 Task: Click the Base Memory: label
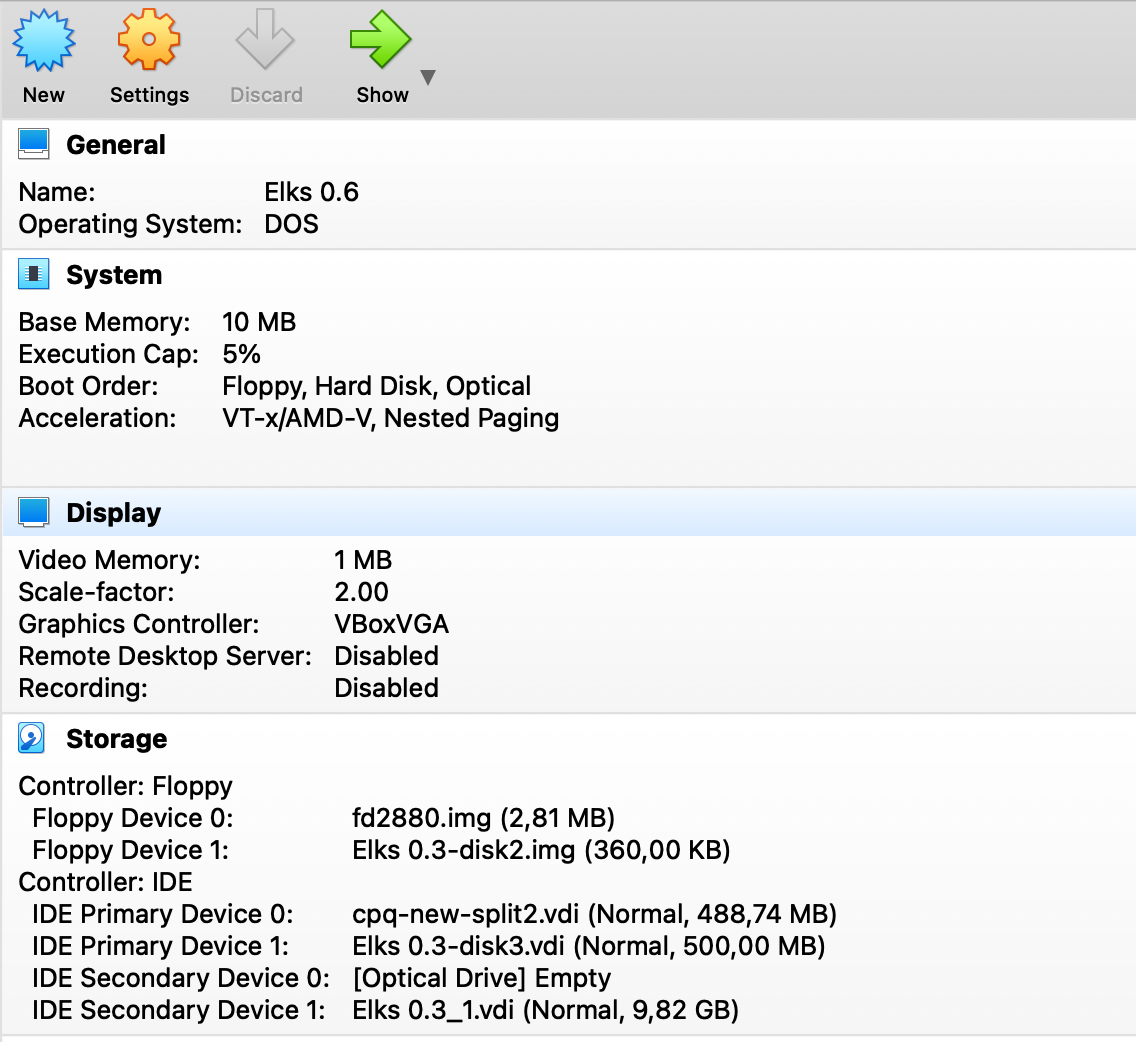[104, 322]
